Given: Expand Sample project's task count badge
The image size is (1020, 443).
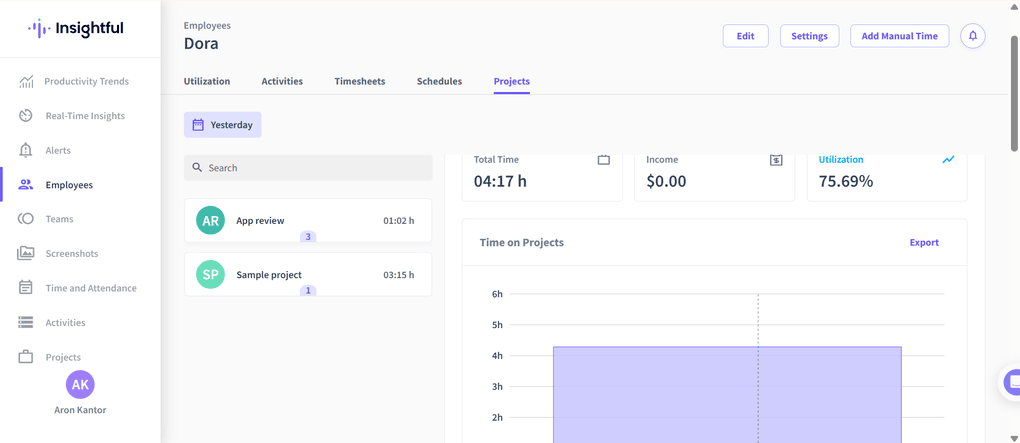Looking at the screenshot, I should click(x=308, y=291).
